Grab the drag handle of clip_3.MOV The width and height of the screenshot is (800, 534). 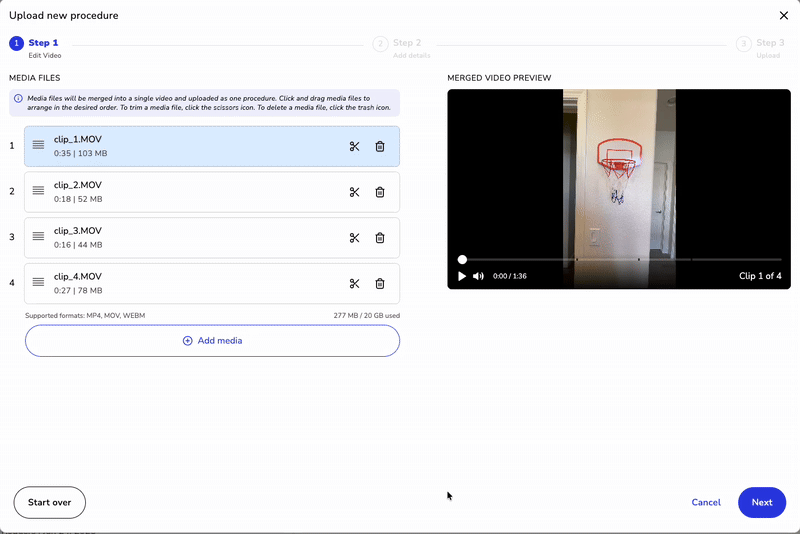38,236
